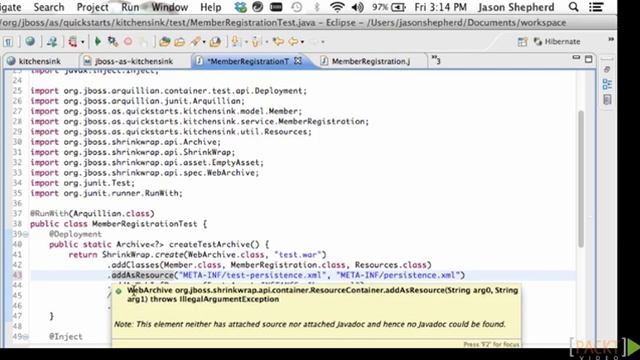Click the Last Edit Location icon
Screen dimensions: 640x360
278,41
